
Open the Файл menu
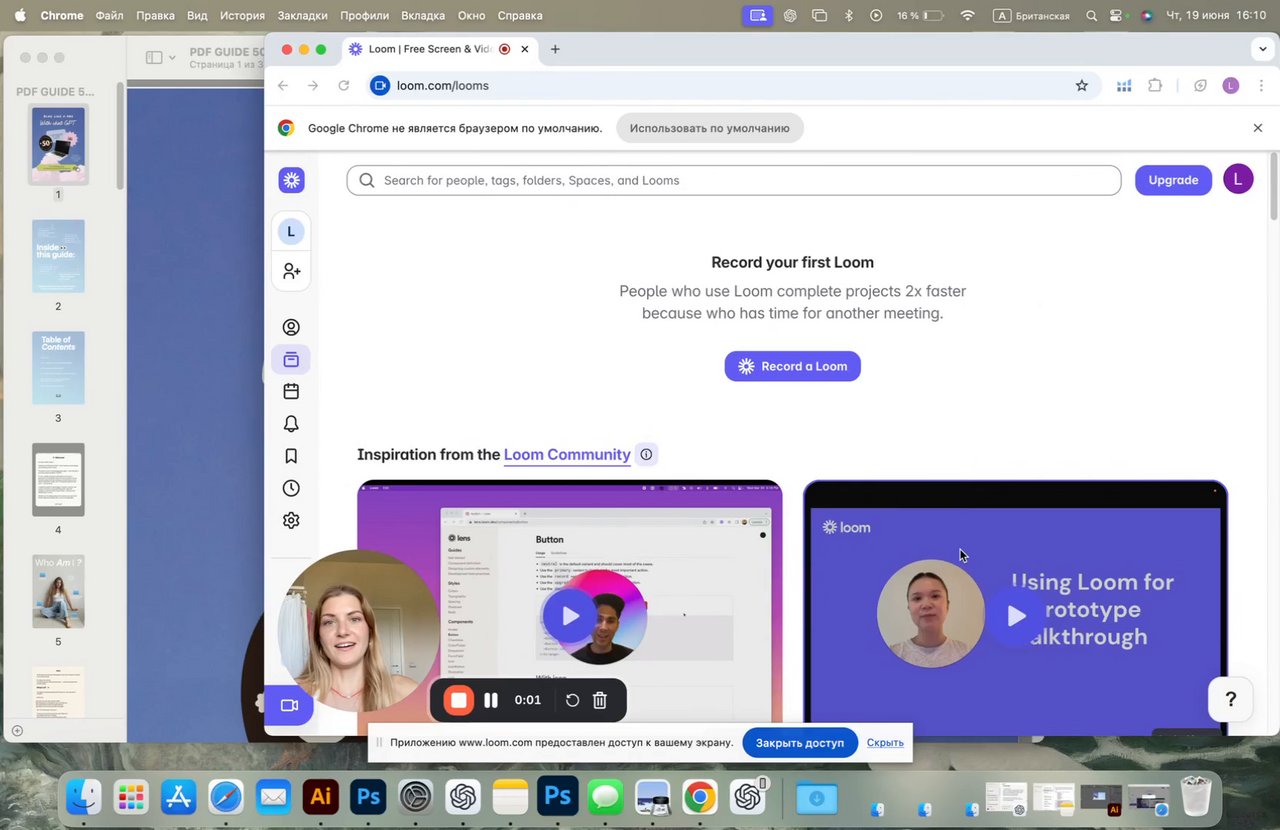(x=110, y=16)
